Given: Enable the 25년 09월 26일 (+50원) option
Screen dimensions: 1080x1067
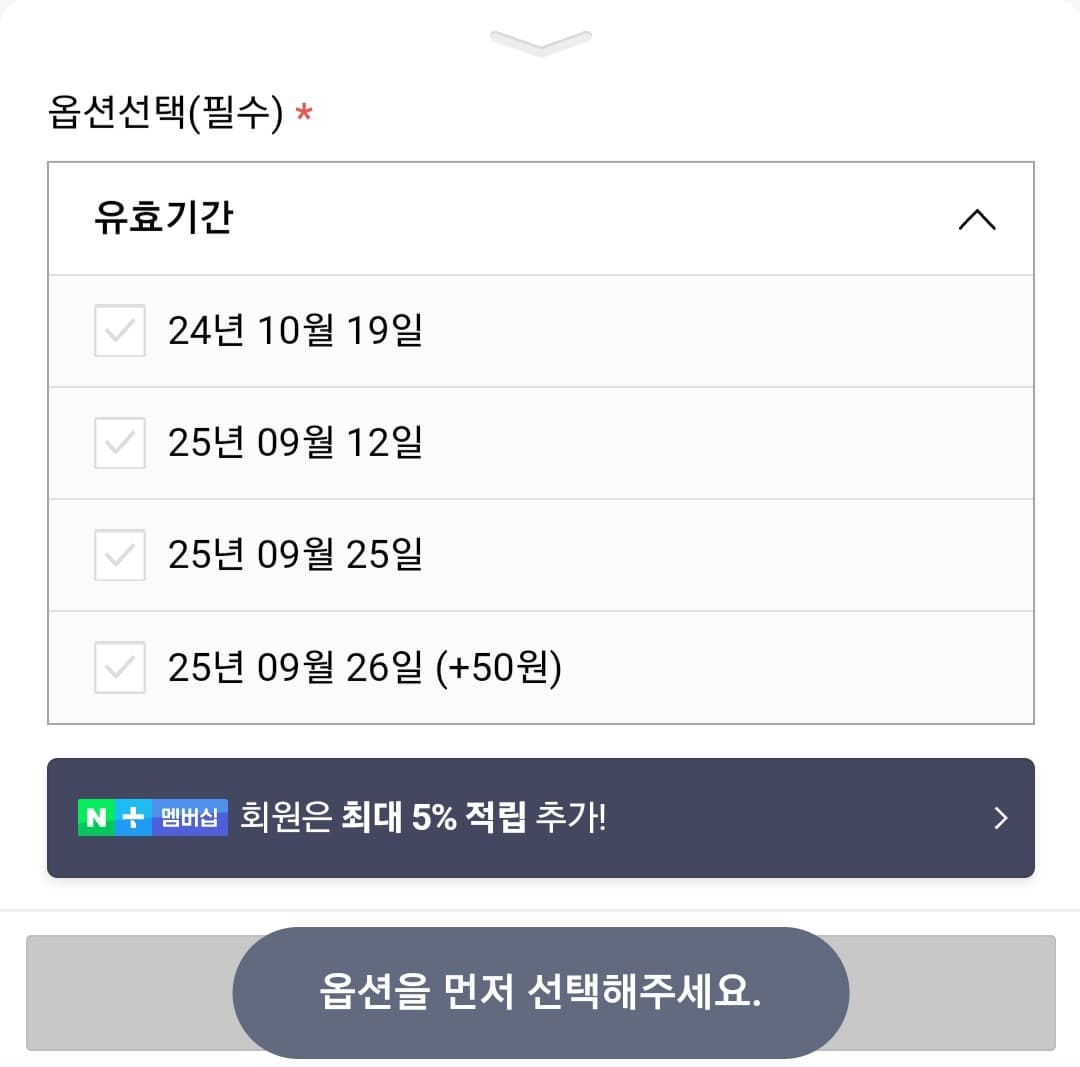Looking at the screenshot, I should click(119, 666).
